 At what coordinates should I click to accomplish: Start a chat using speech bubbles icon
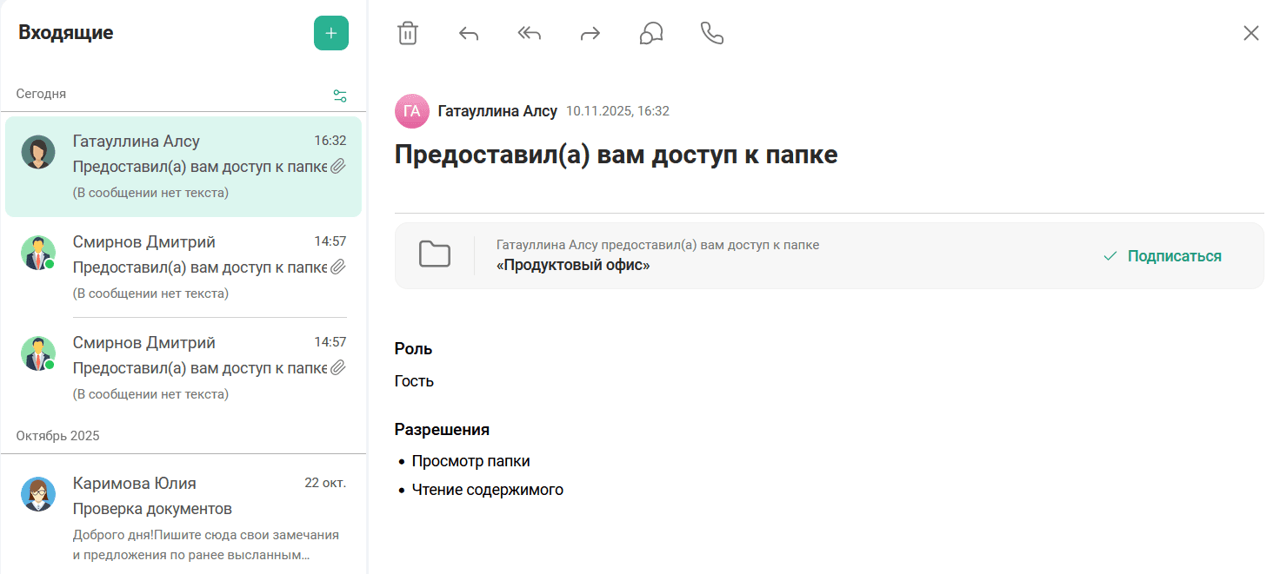point(651,34)
